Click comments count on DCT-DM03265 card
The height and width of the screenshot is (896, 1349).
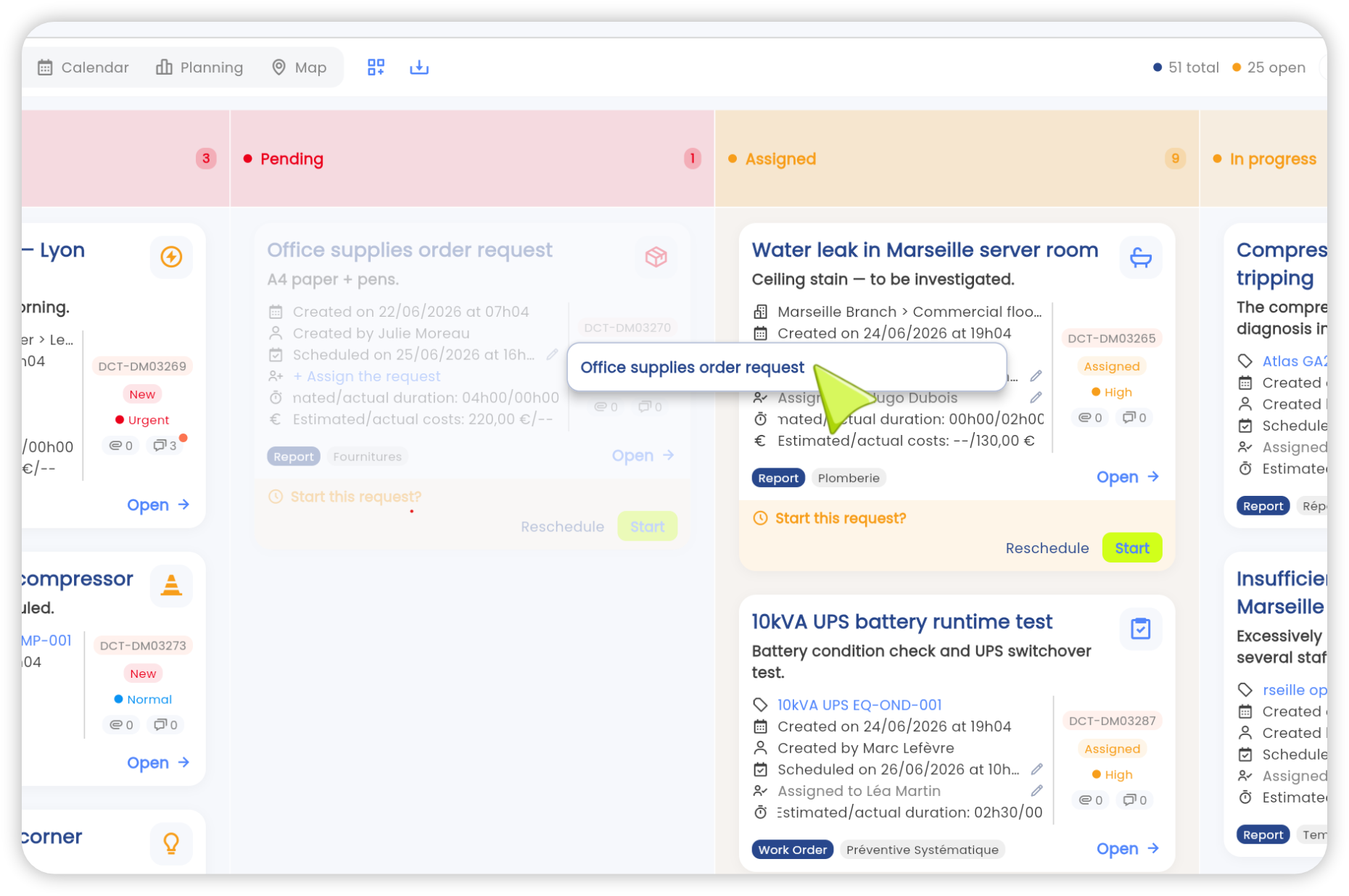1135,418
